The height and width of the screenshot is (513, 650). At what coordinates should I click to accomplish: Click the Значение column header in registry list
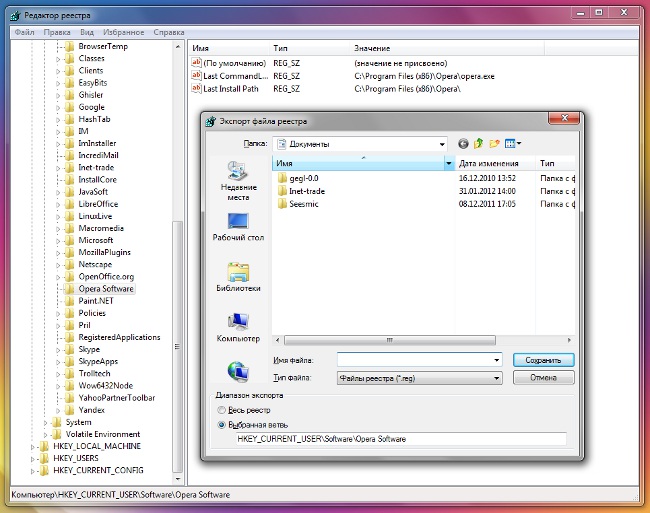[x=447, y=48]
